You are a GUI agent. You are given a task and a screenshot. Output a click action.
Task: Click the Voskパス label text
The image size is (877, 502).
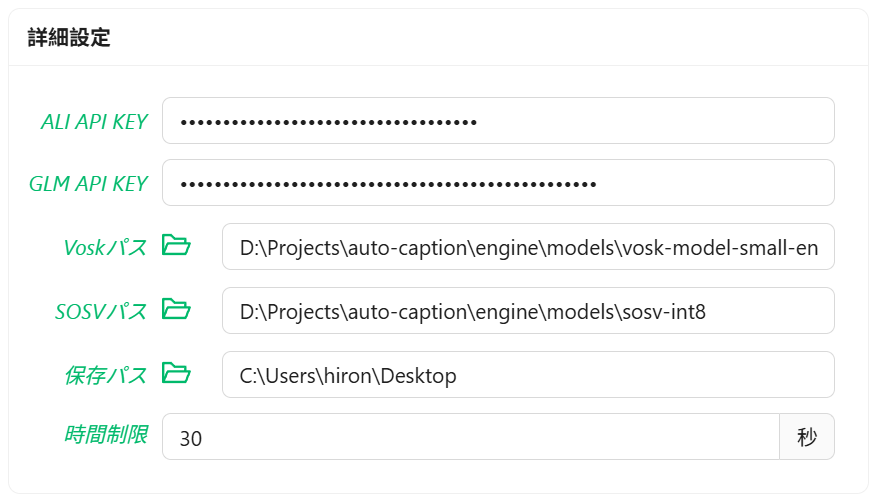[105, 247]
